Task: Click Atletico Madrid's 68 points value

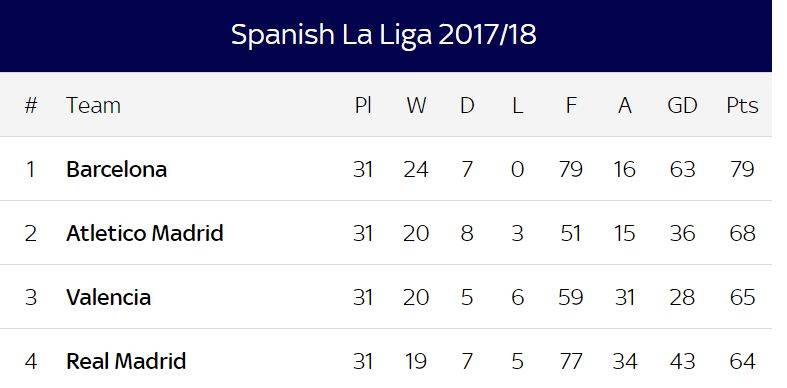Action: (742, 233)
